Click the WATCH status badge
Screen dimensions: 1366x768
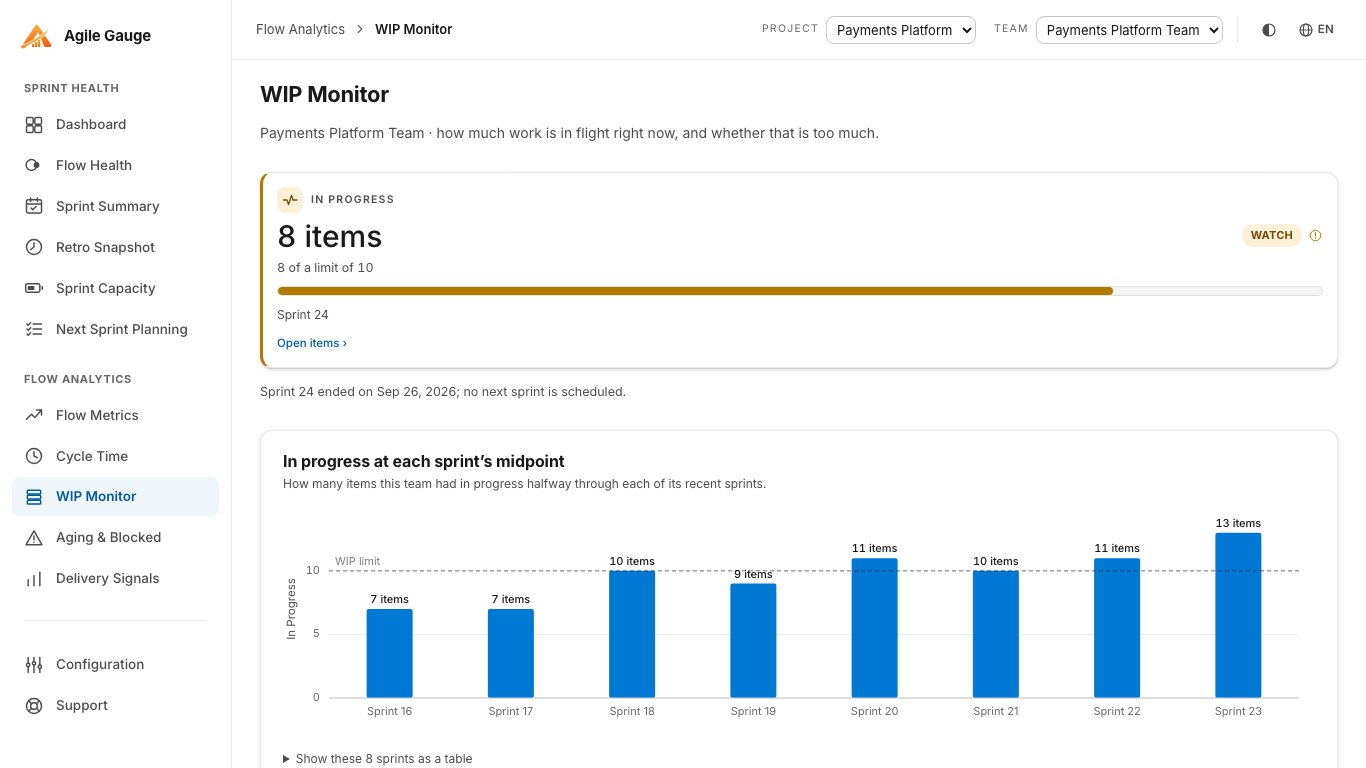[1271, 236]
